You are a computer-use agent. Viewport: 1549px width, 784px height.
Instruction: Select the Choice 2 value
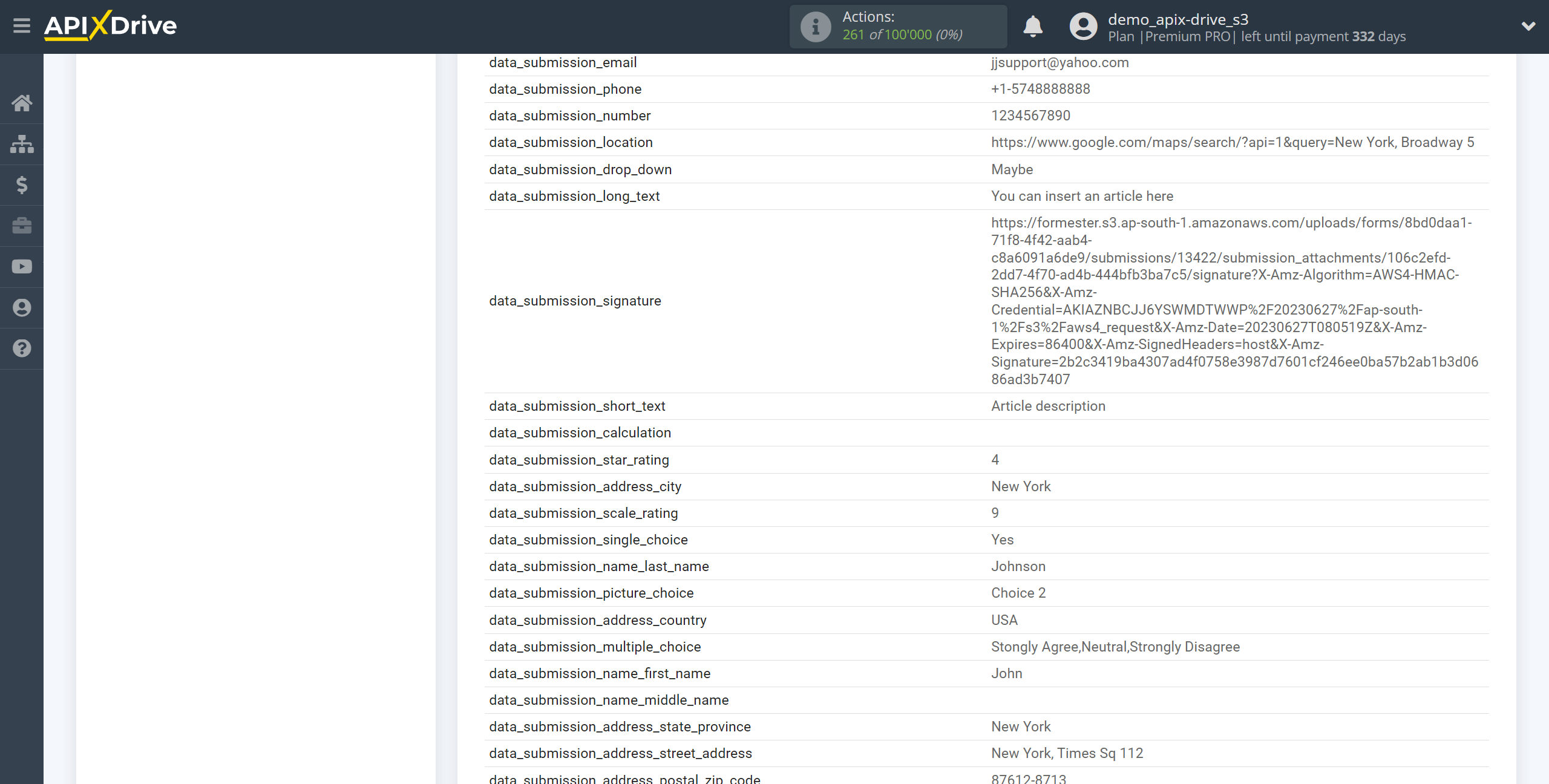click(1018, 593)
